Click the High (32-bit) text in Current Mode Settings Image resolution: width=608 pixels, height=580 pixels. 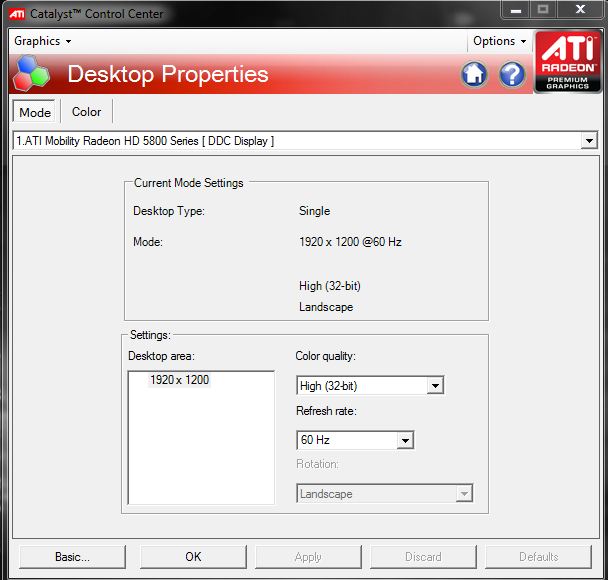[330, 286]
